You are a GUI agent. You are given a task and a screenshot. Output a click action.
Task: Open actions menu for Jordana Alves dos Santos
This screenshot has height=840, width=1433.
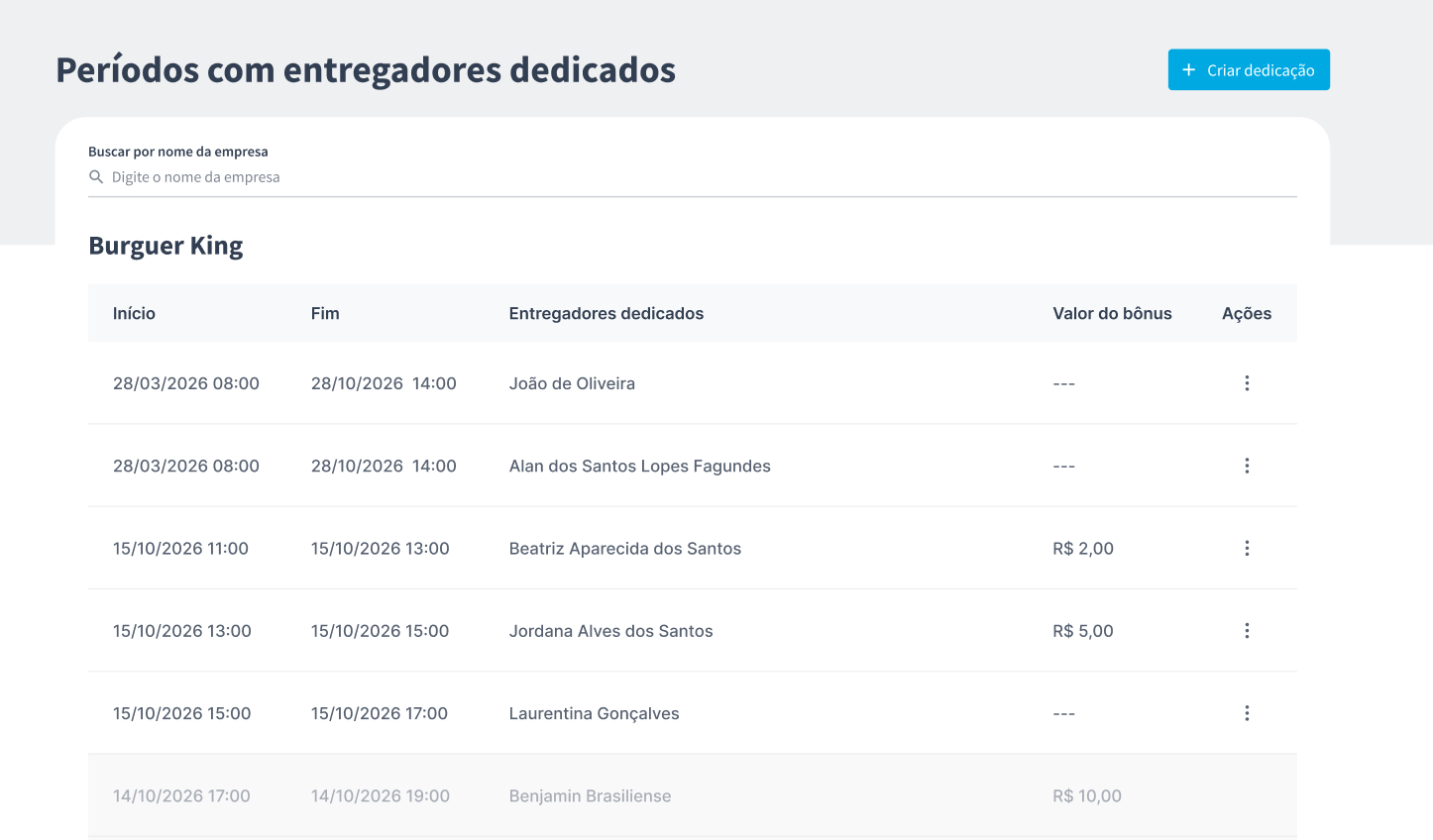1247,631
